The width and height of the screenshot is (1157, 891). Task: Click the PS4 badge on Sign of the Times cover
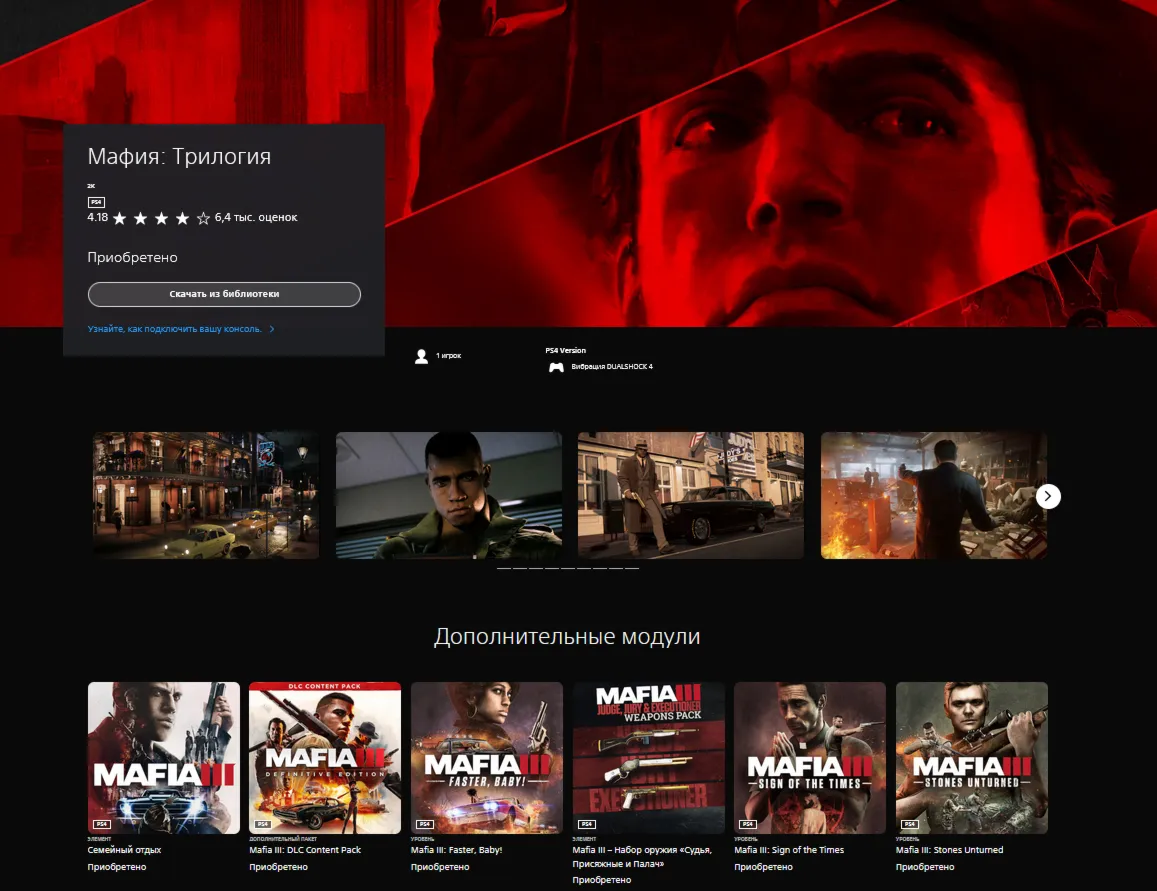pos(747,824)
